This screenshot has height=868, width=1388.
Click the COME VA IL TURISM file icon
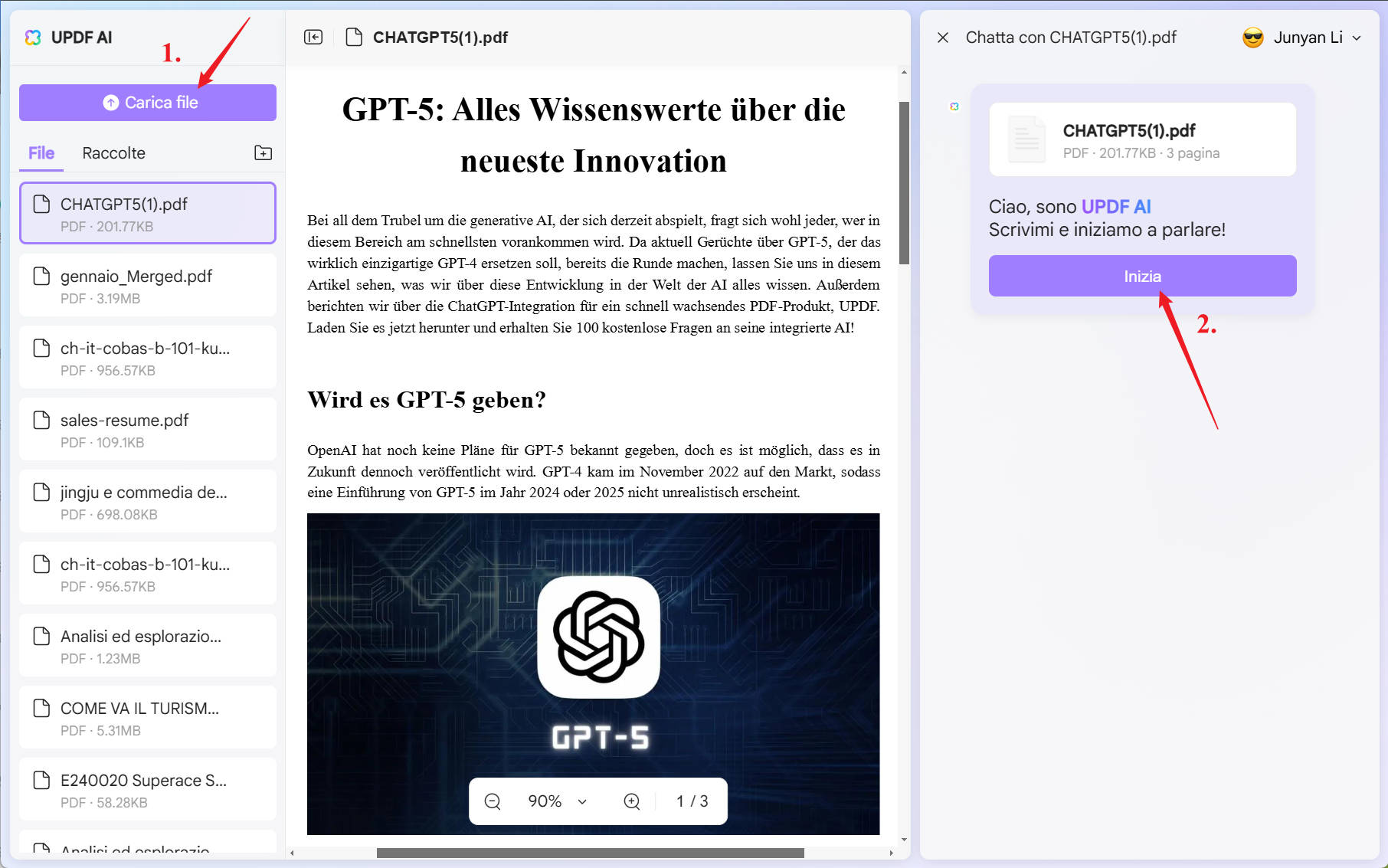pos(41,708)
